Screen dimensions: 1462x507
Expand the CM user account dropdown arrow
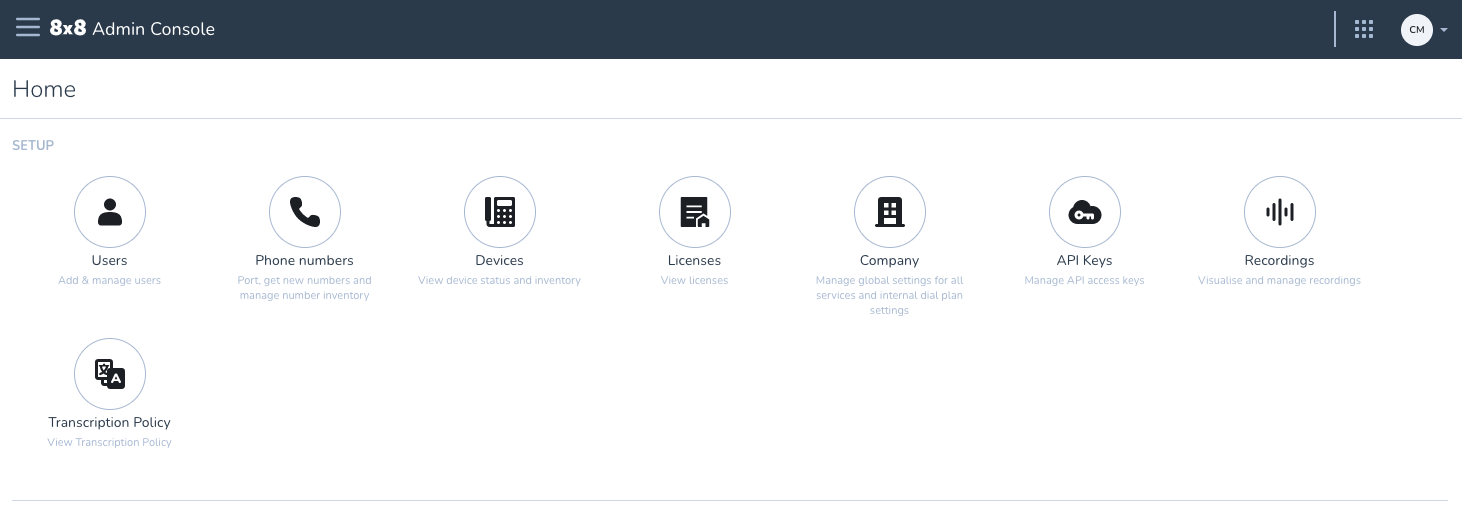[x=1444, y=30]
